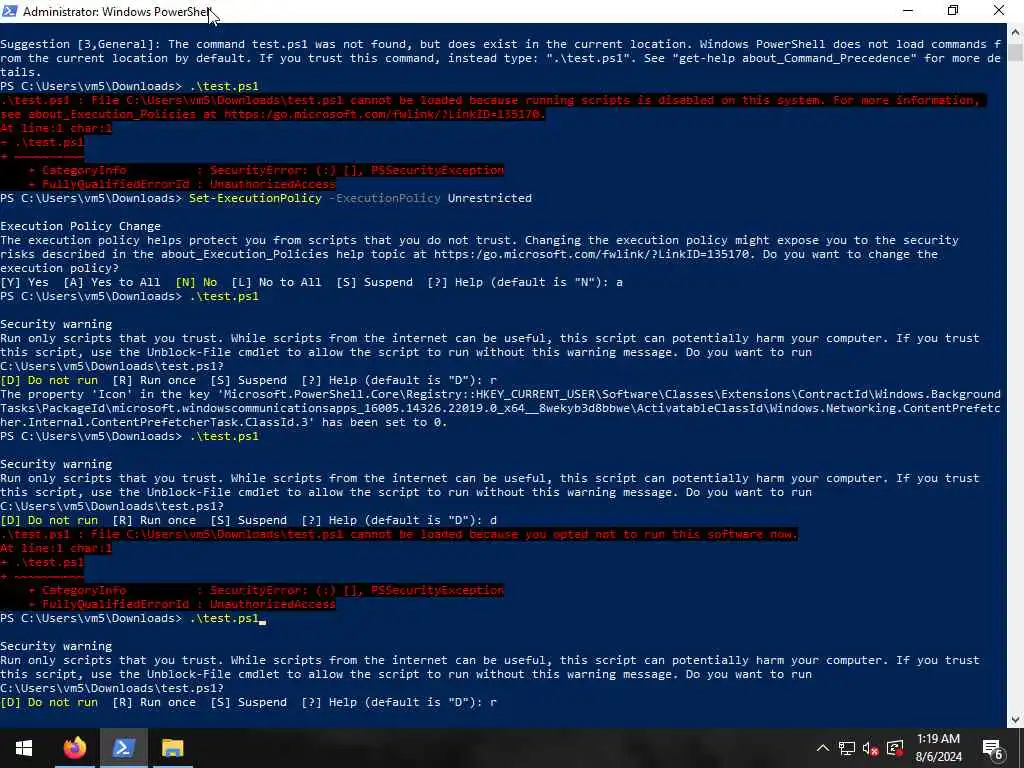Click the last '[D] Do not run' prompt option
The height and width of the screenshot is (768, 1024).
49,702
